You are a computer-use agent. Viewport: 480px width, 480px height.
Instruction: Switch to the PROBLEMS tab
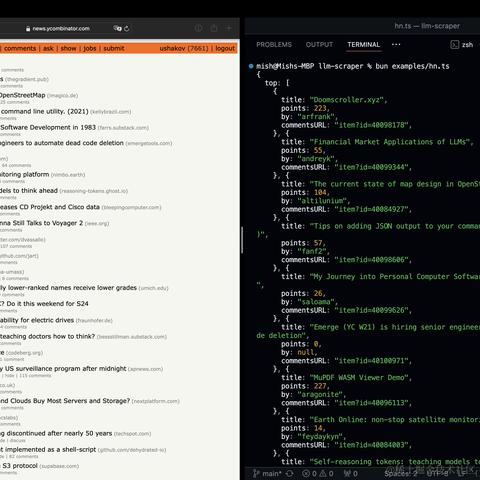pos(274,45)
